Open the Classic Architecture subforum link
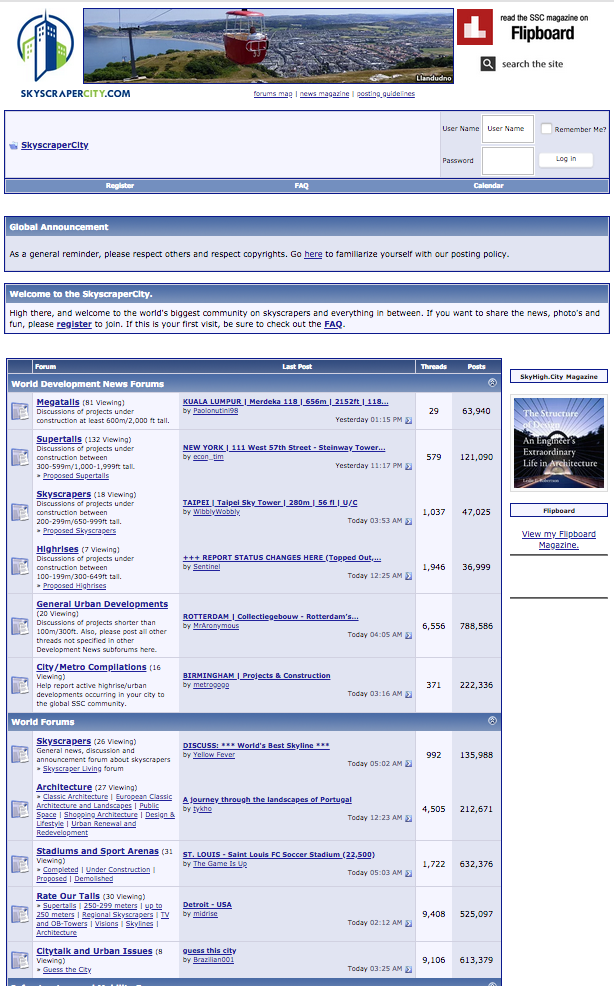 click(75, 797)
